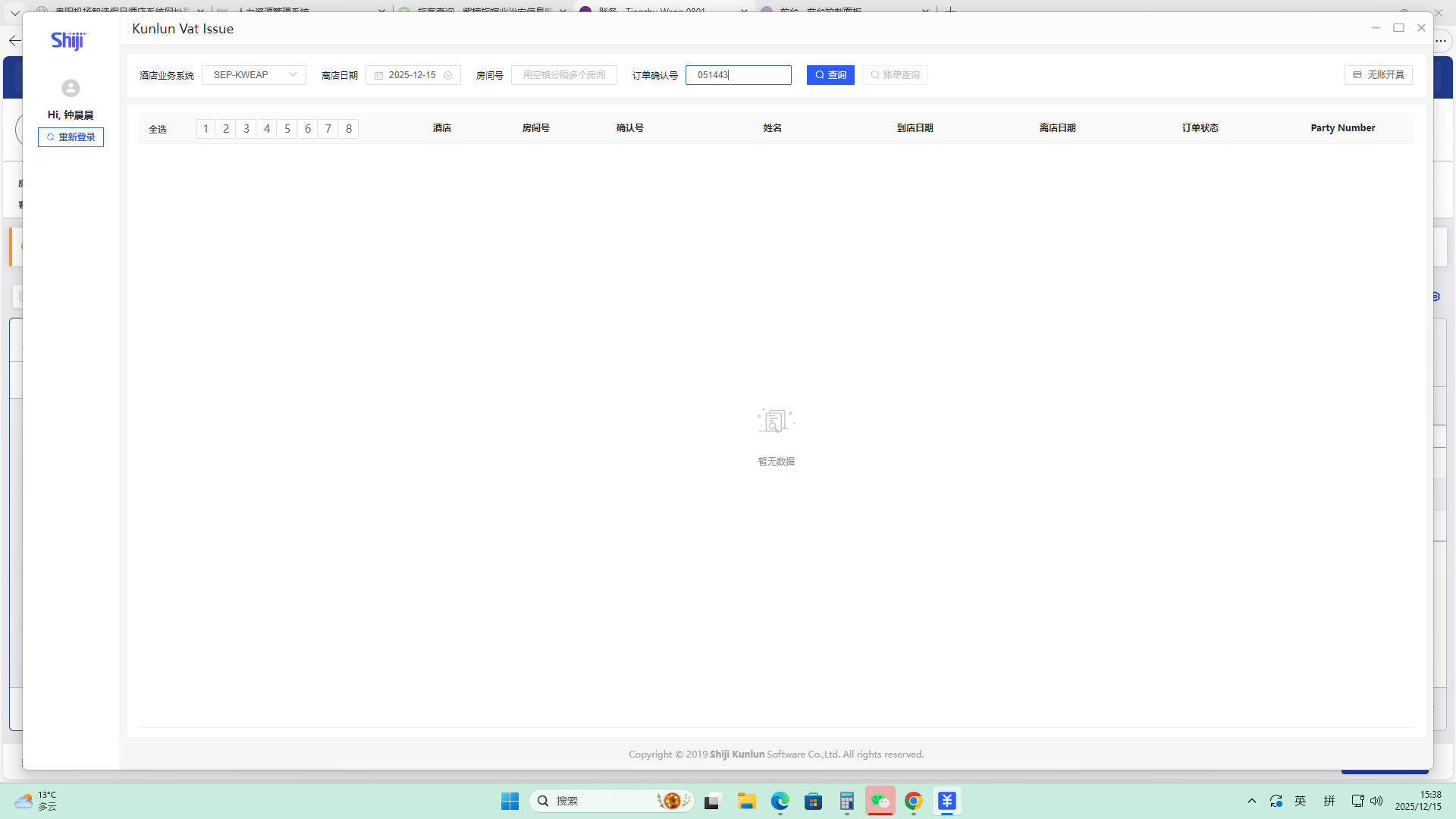This screenshot has height=819, width=1456.
Task: Click the user avatar icon
Action: pos(71,88)
